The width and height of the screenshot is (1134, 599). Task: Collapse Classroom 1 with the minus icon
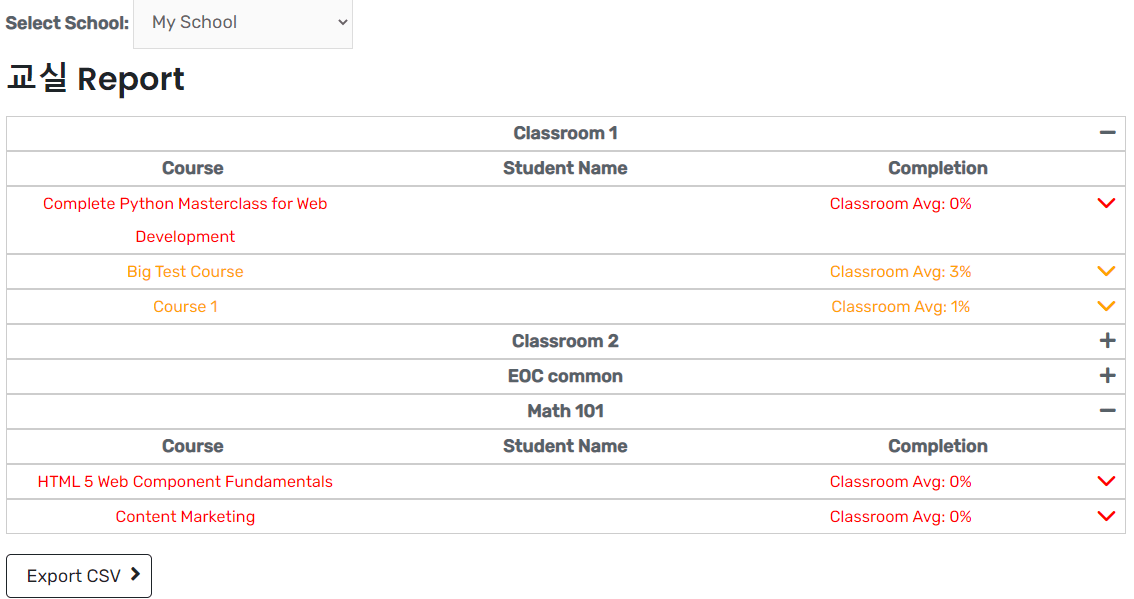point(1106,133)
